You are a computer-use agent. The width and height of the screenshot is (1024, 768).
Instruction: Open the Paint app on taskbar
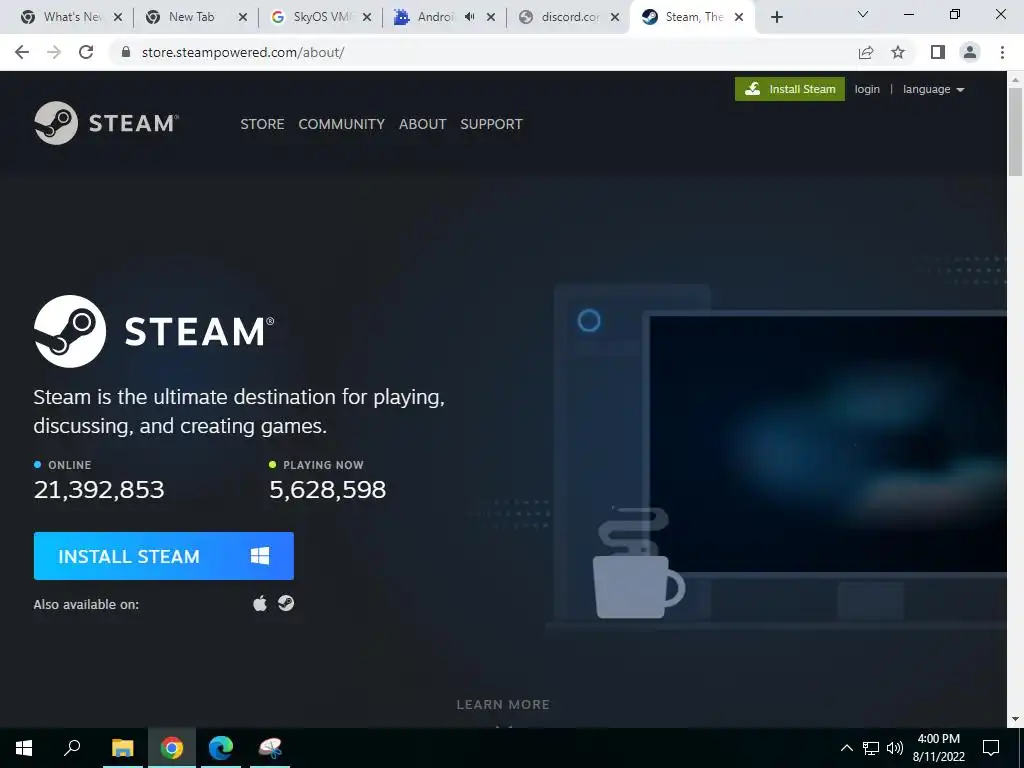tap(270, 748)
